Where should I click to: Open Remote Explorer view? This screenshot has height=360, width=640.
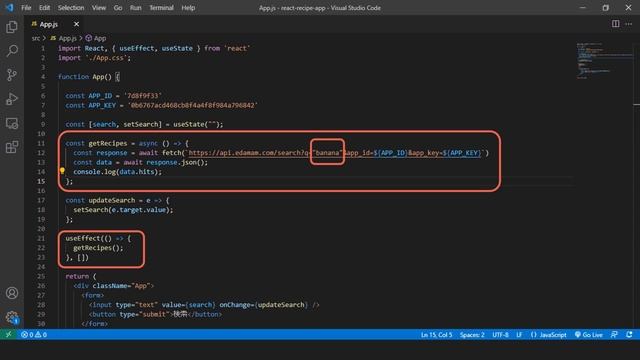pyautogui.click(x=12, y=123)
